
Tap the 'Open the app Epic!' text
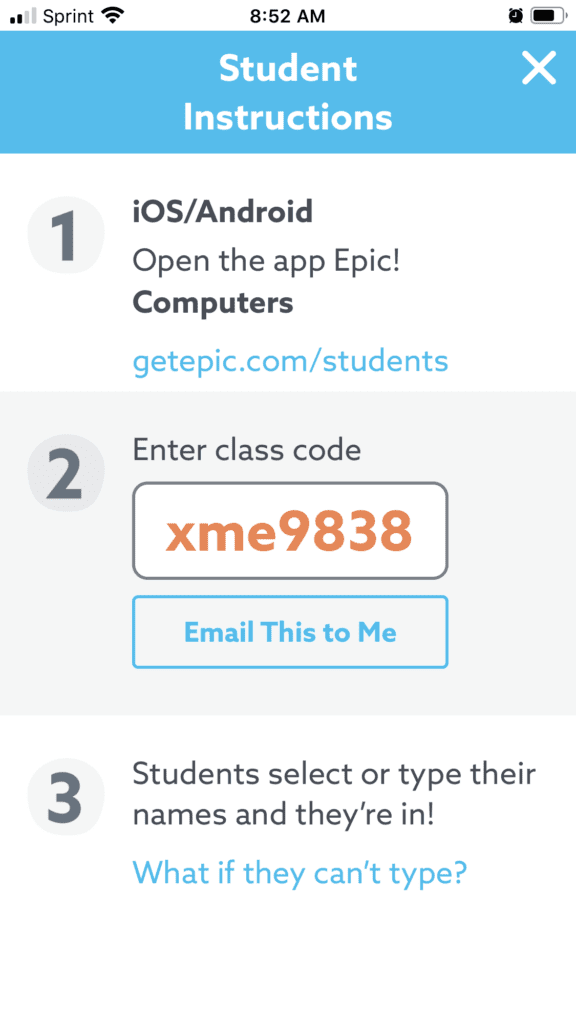(x=266, y=261)
